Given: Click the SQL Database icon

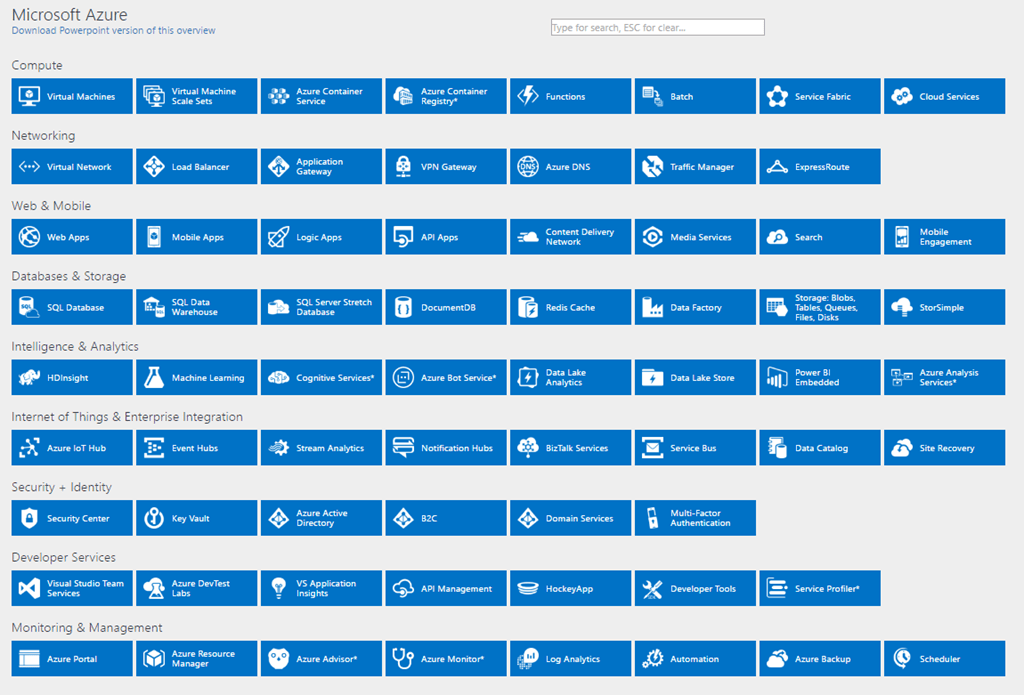Looking at the screenshot, I should coord(29,307).
